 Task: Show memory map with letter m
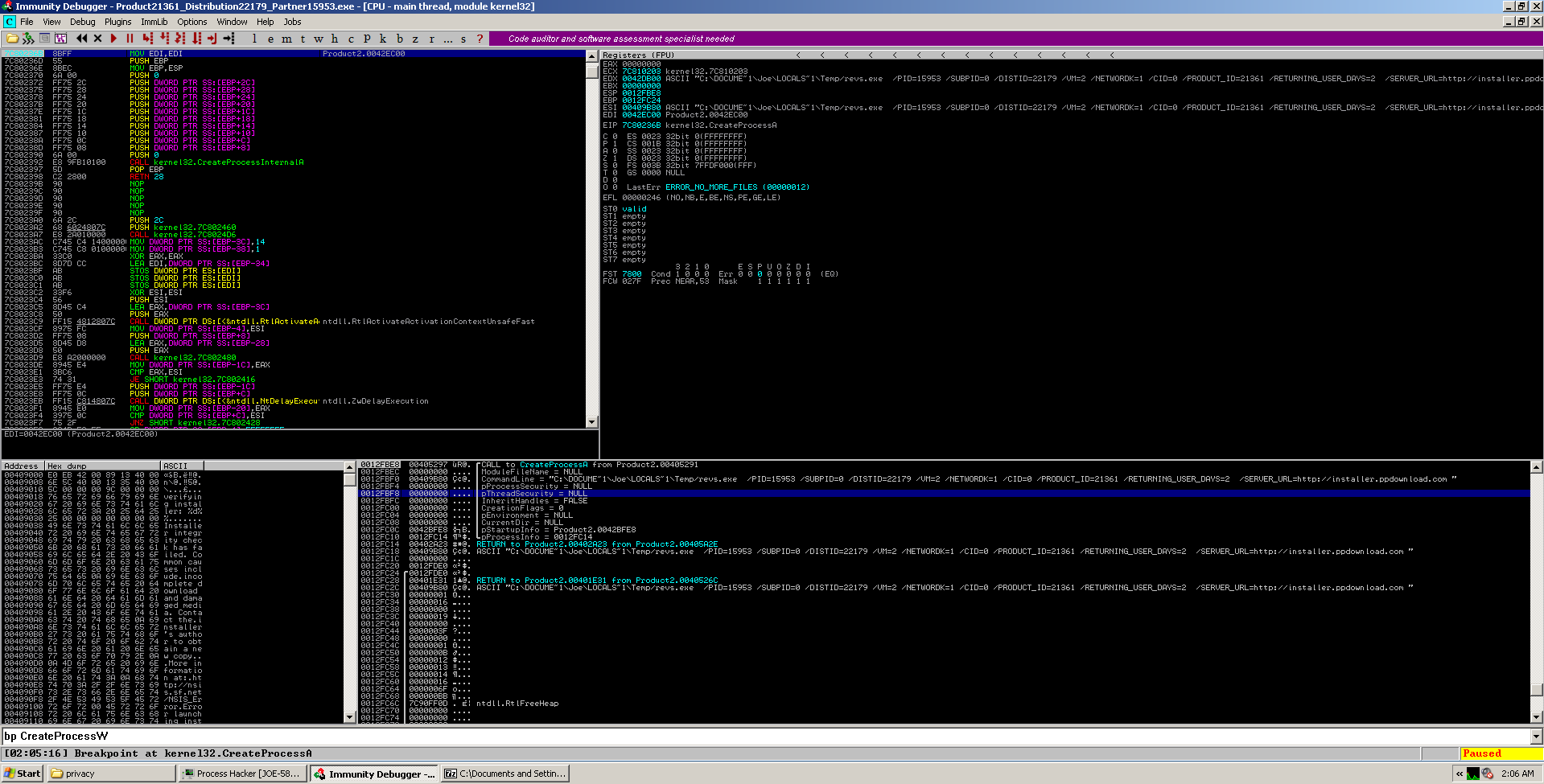tap(287, 39)
